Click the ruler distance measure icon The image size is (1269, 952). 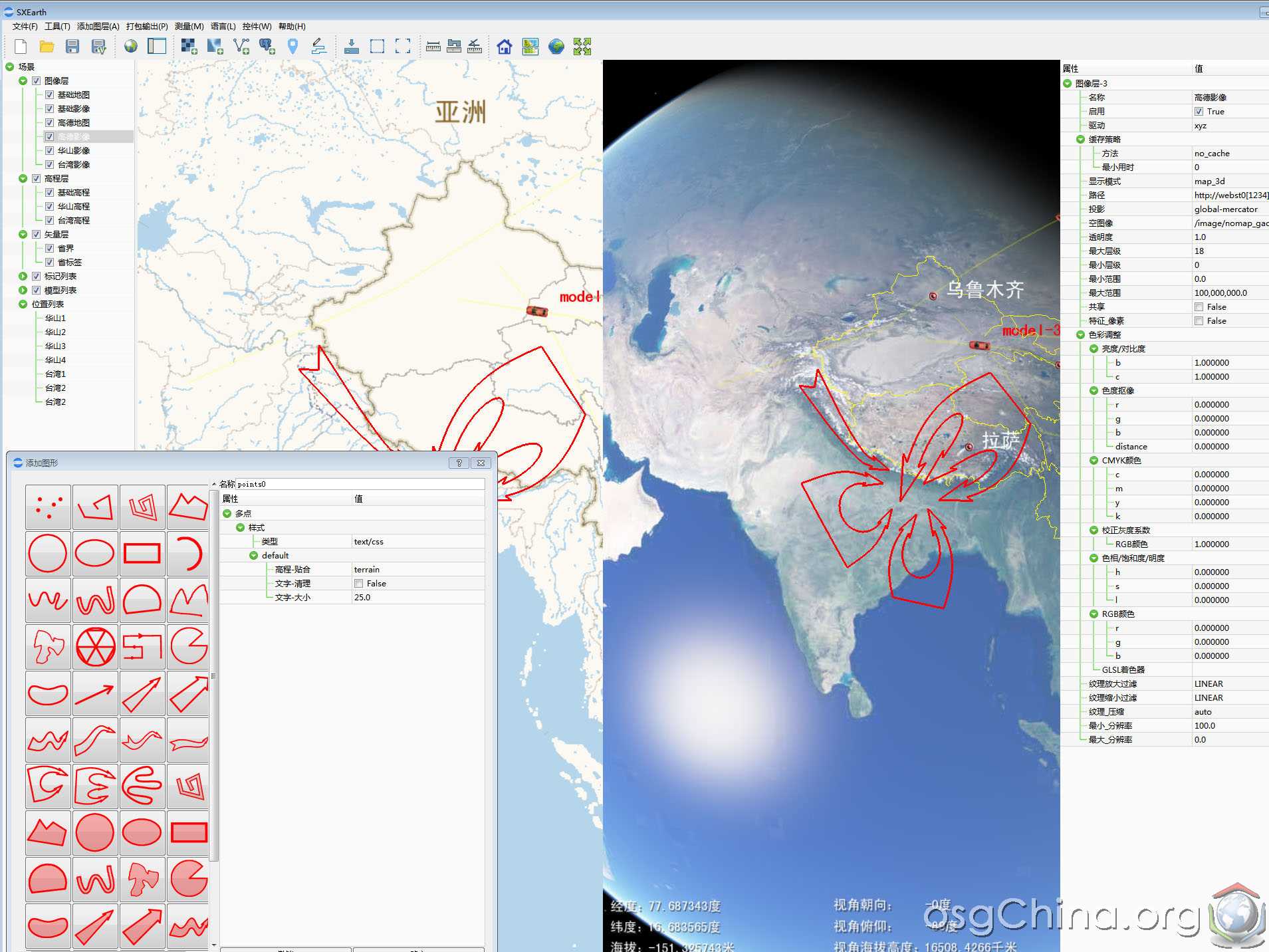point(433,46)
